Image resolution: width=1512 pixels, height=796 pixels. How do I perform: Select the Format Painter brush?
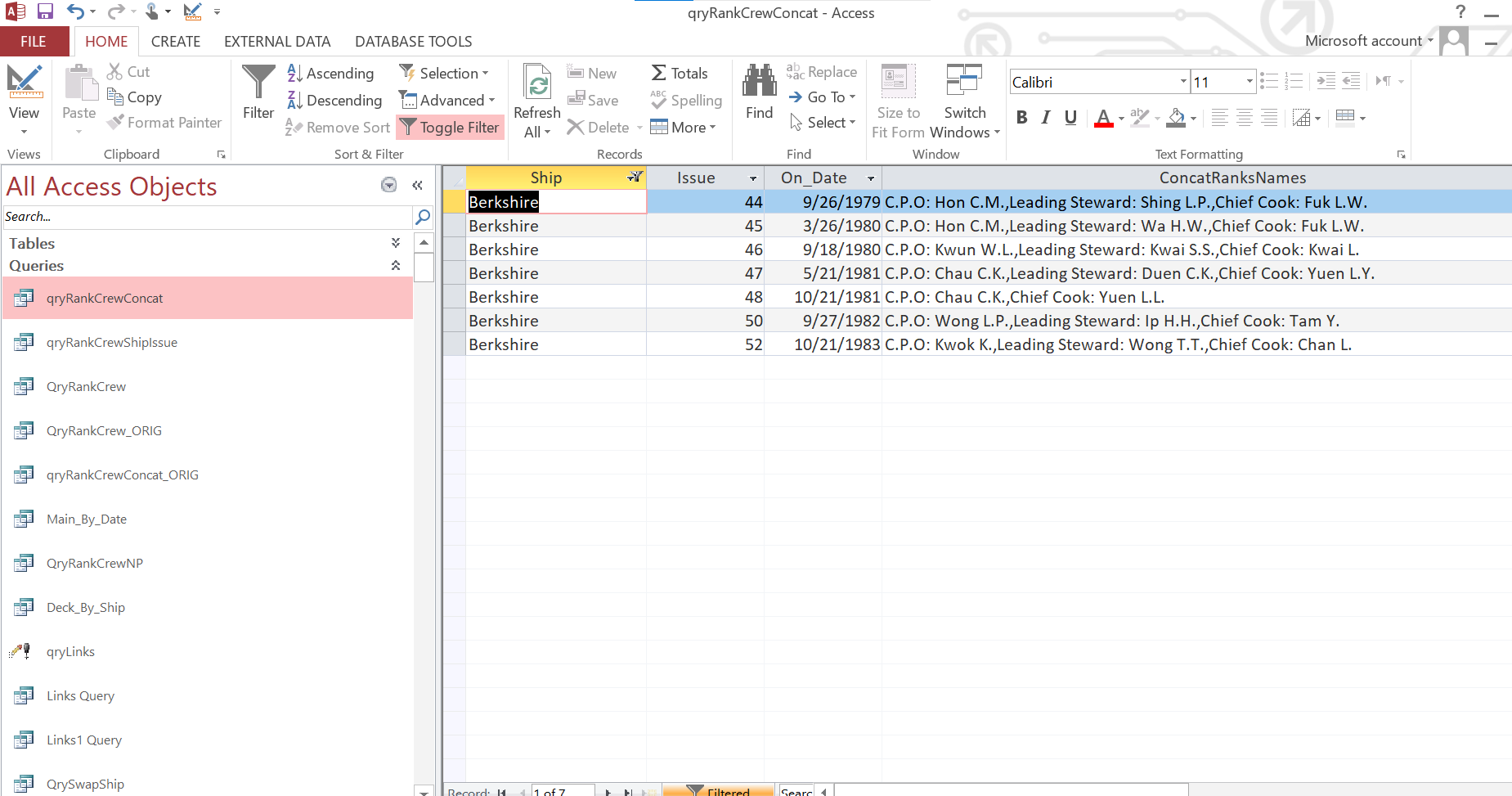click(115, 123)
